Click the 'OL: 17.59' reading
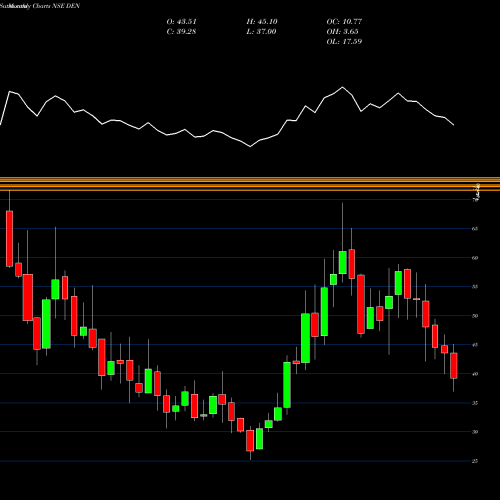 [x=344, y=42]
